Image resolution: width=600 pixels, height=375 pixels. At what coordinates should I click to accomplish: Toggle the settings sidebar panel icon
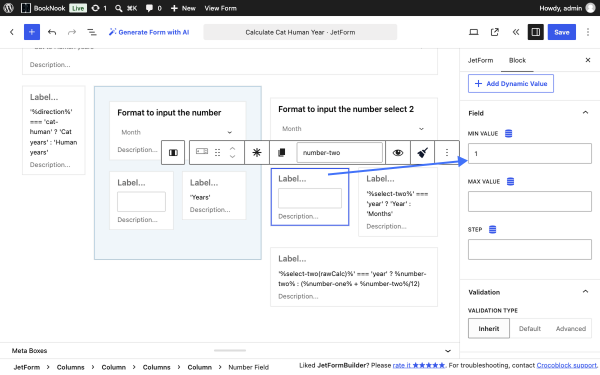click(x=536, y=32)
